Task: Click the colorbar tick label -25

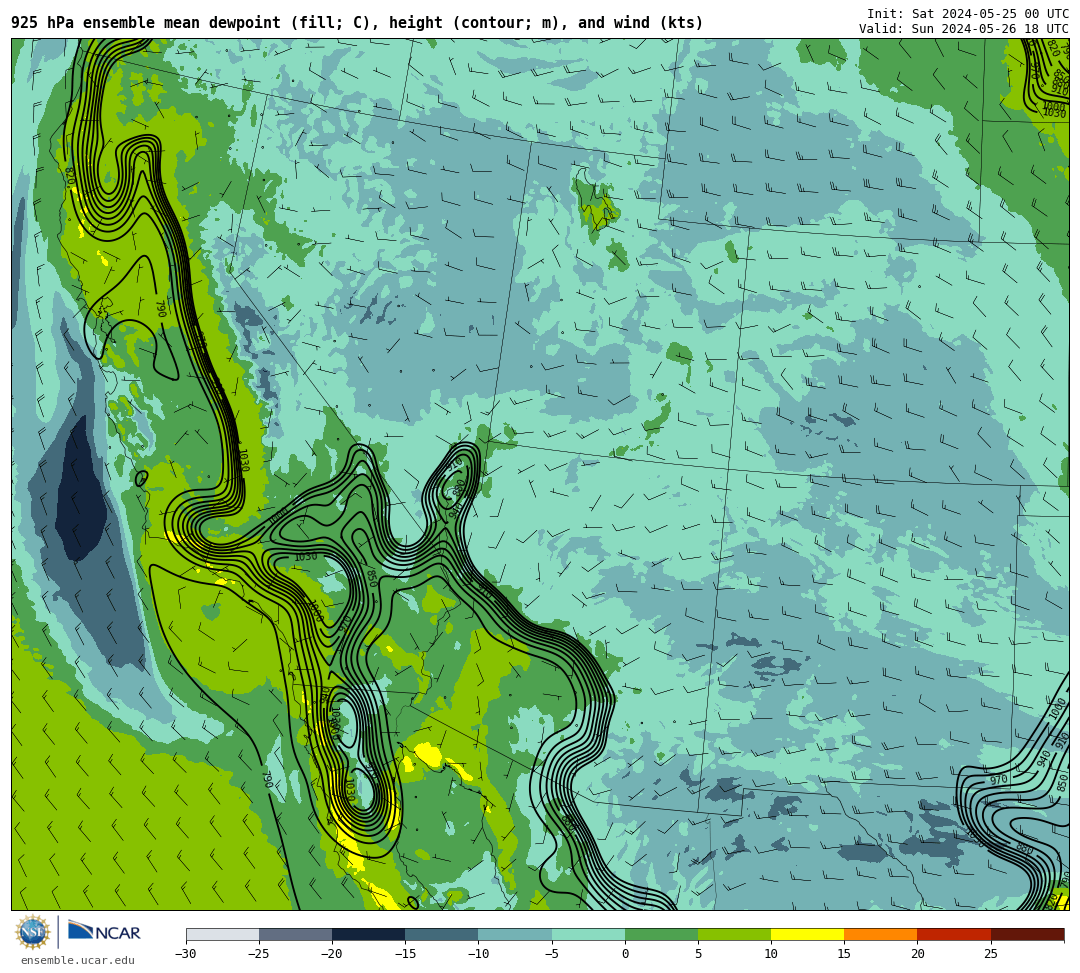Action: pos(259,954)
